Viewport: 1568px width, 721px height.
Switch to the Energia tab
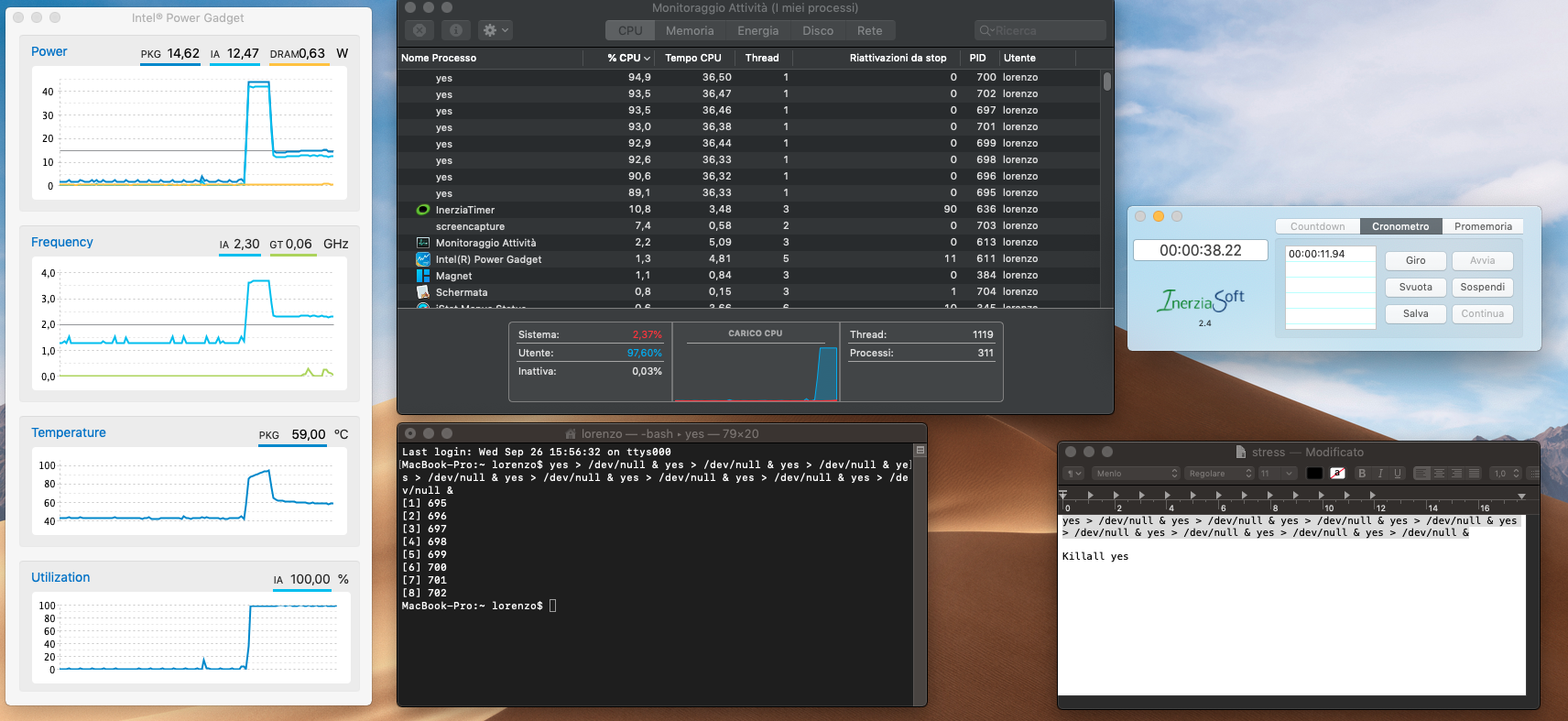(x=758, y=30)
